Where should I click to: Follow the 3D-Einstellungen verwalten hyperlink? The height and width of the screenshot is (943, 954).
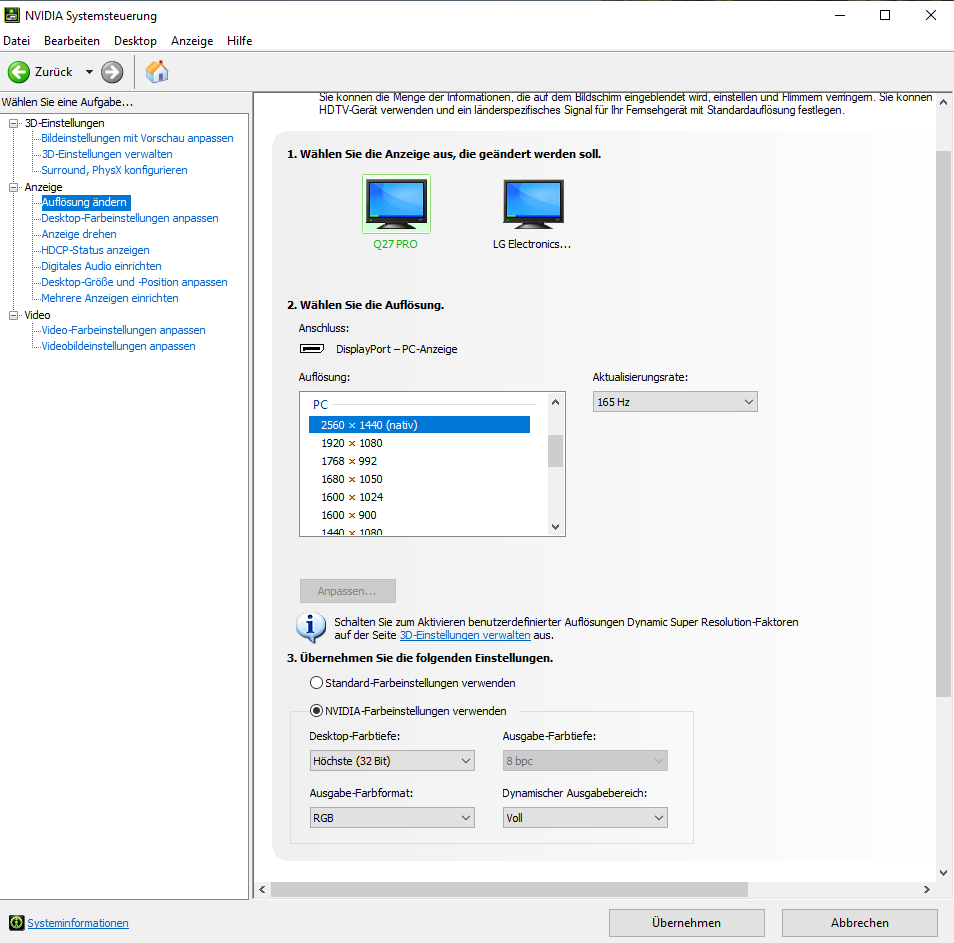(465, 635)
